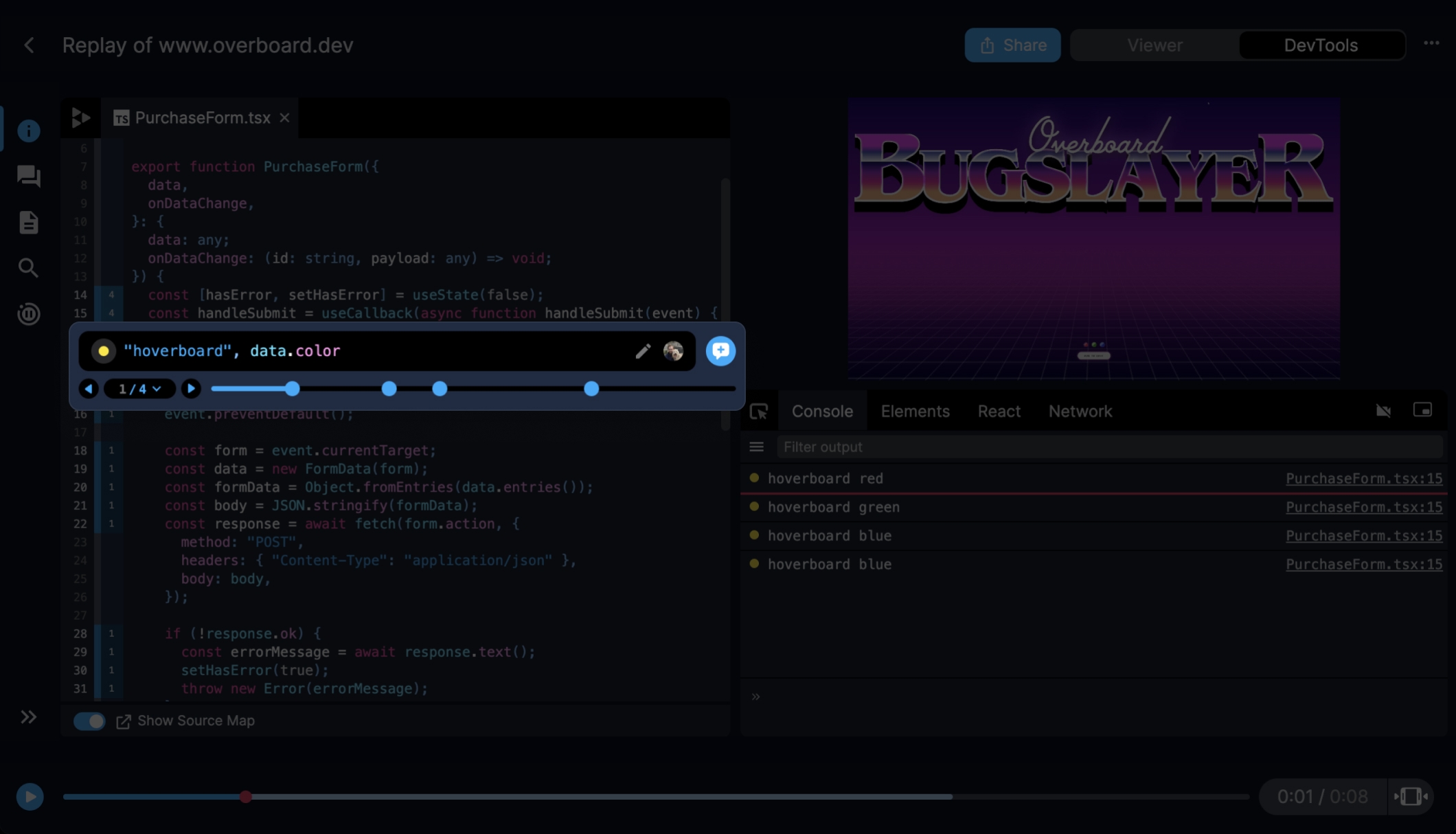Screen dimensions: 1456x834
Task: Open the comments panel icon
Action: (x=28, y=177)
